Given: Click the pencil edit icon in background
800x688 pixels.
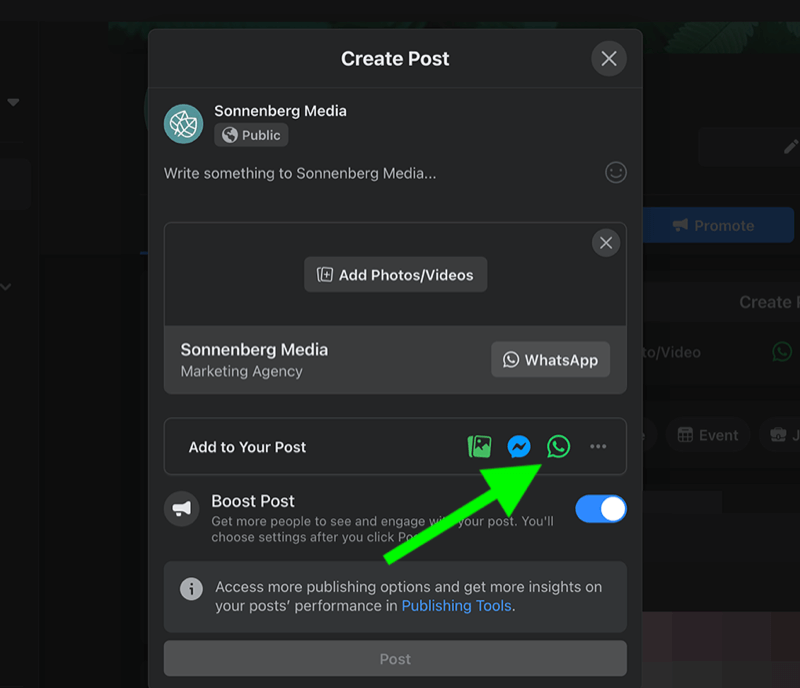Looking at the screenshot, I should tap(791, 147).
